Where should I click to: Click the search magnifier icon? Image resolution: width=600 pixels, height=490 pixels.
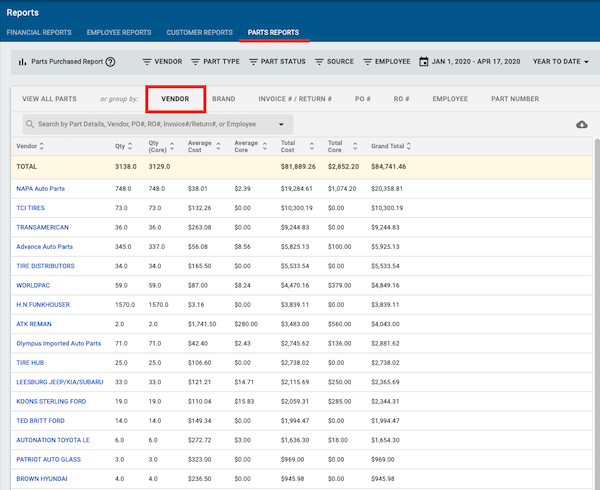coord(30,124)
